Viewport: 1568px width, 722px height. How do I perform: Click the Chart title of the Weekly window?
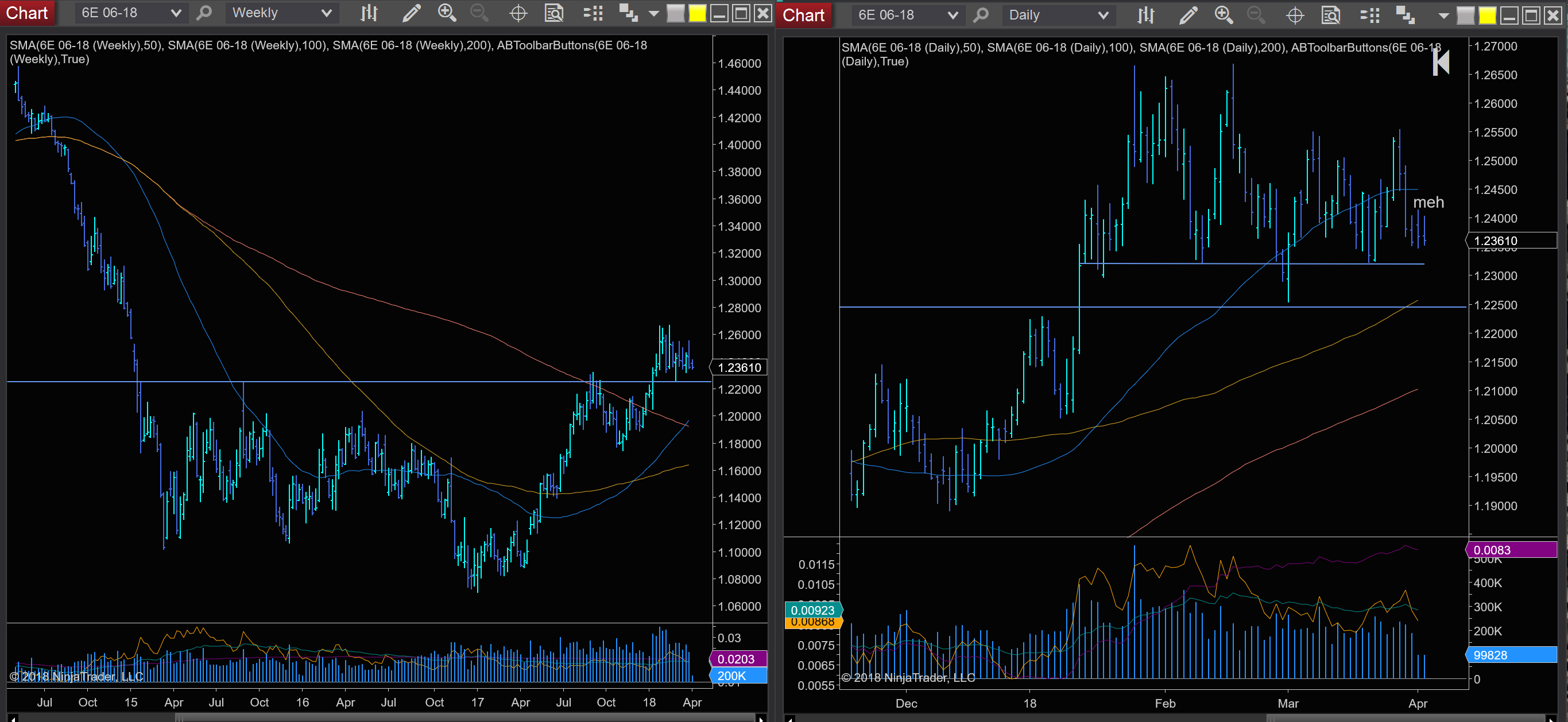27,13
